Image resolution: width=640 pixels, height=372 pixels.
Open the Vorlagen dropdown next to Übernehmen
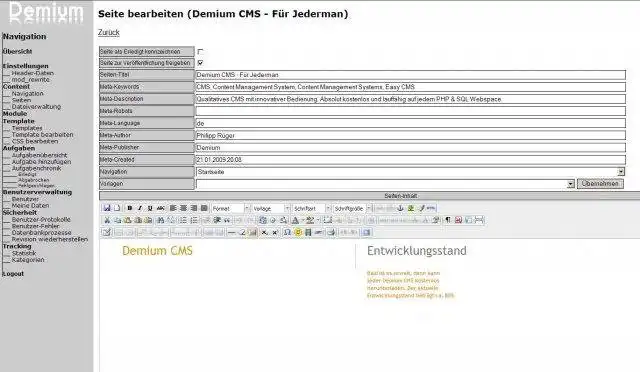(x=385, y=184)
